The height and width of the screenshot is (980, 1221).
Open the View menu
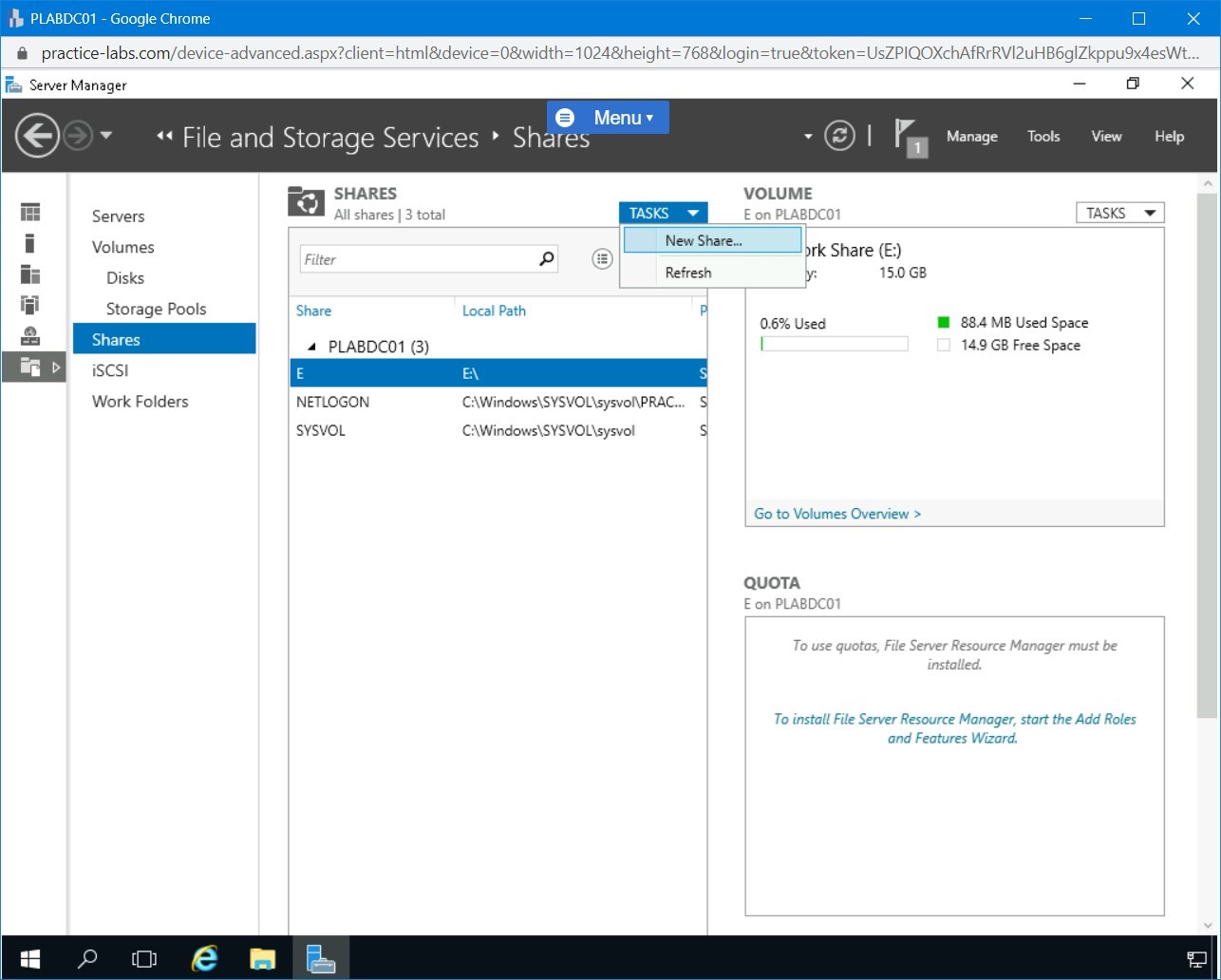click(x=1106, y=137)
